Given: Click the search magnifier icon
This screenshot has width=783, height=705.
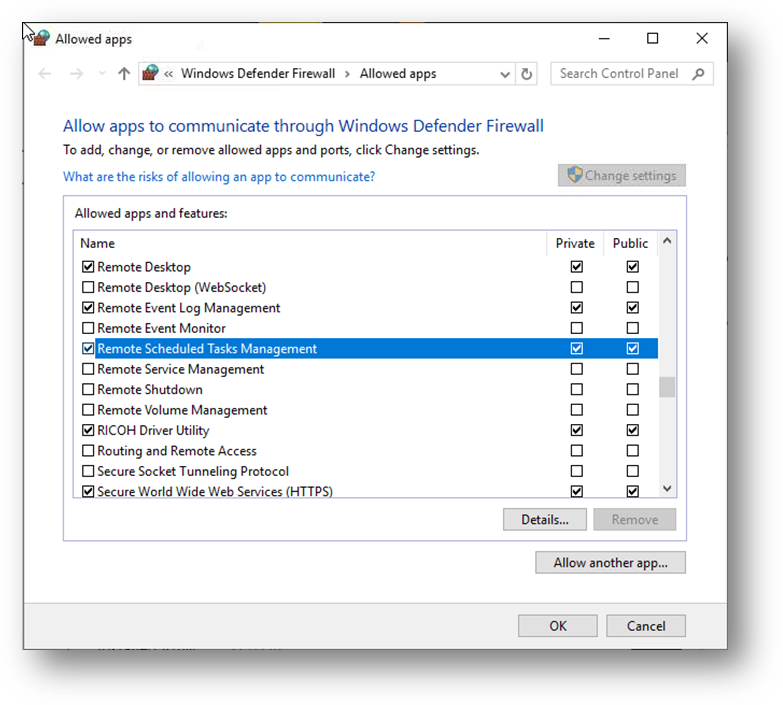Looking at the screenshot, I should pyautogui.click(x=698, y=74).
